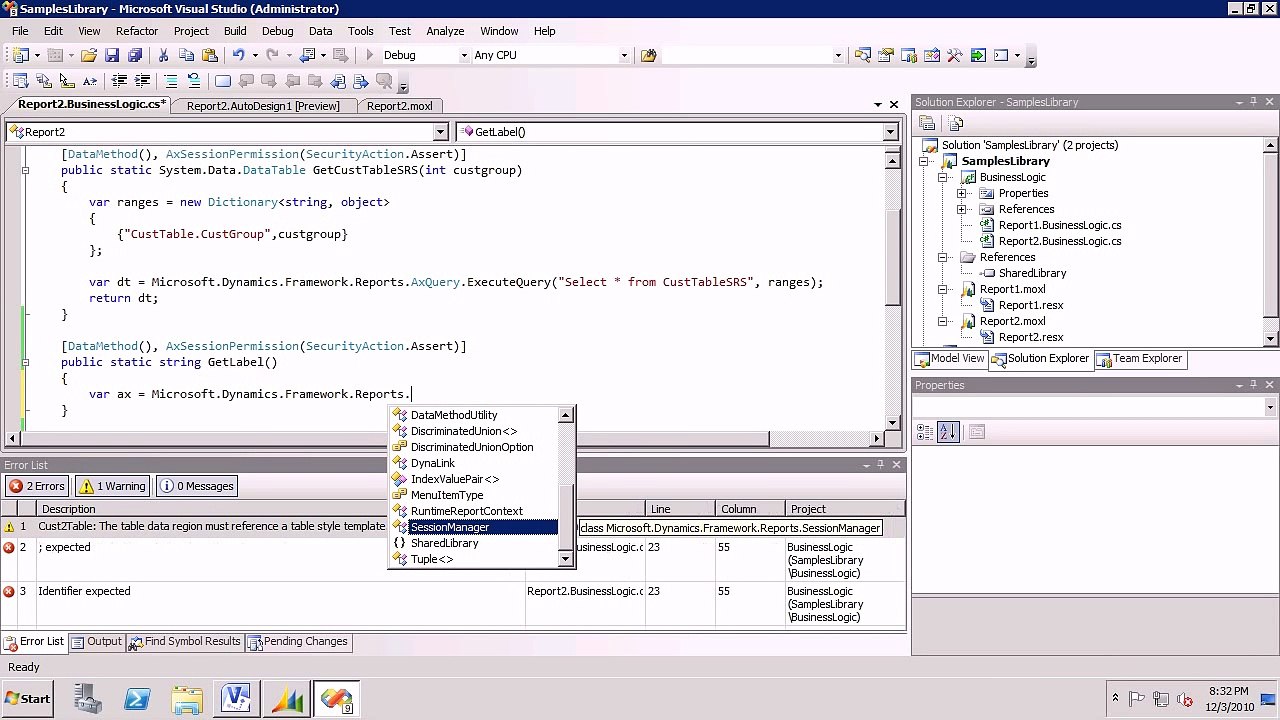
Task: Collapse the Report1.moxl node
Action: click(x=942, y=289)
